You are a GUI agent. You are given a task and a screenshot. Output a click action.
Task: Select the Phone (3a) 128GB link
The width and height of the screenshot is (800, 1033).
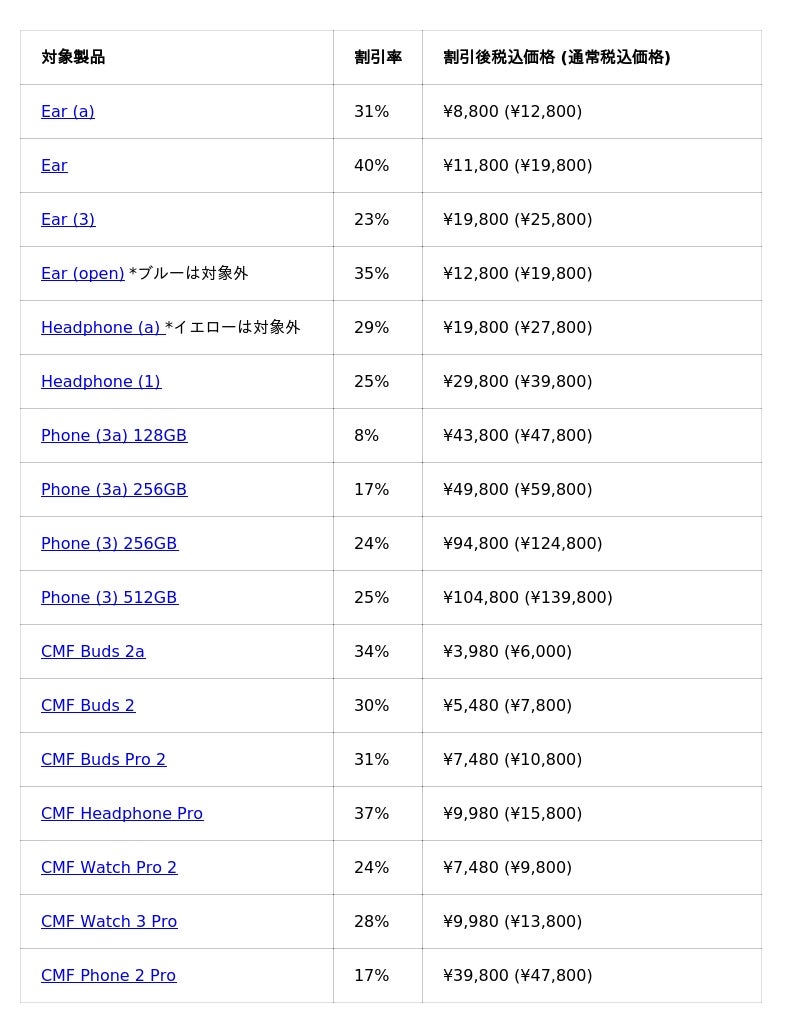tap(114, 435)
